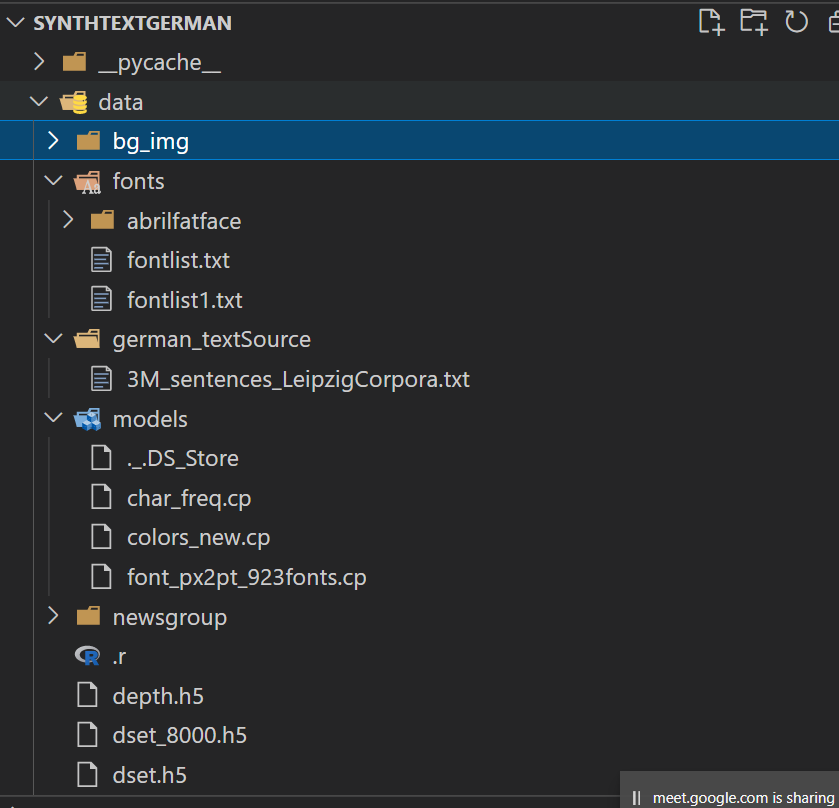This screenshot has width=839, height=808.
Task: Refresh the Explorer view
Action: tap(796, 21)
